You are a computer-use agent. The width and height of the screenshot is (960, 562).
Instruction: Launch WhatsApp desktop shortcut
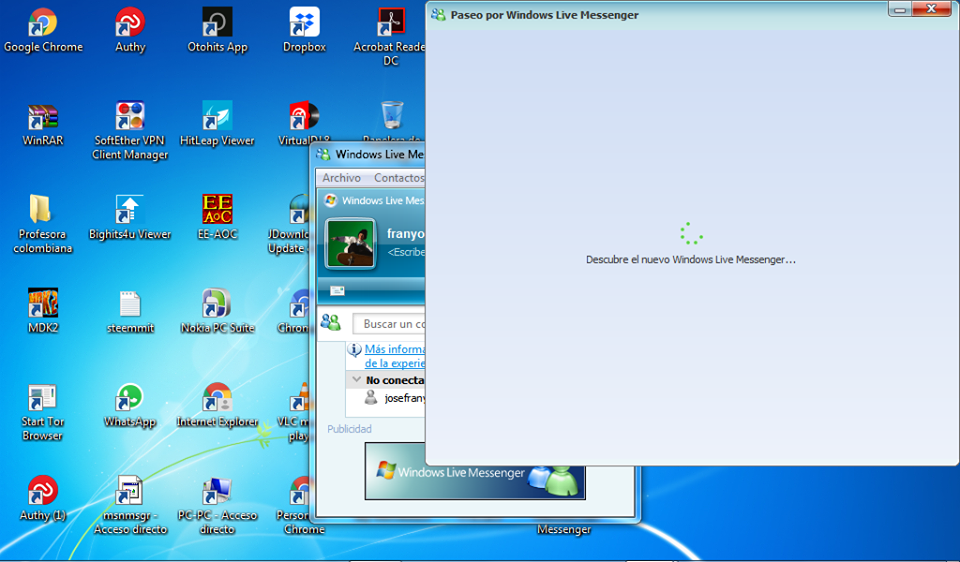(130, 405)
